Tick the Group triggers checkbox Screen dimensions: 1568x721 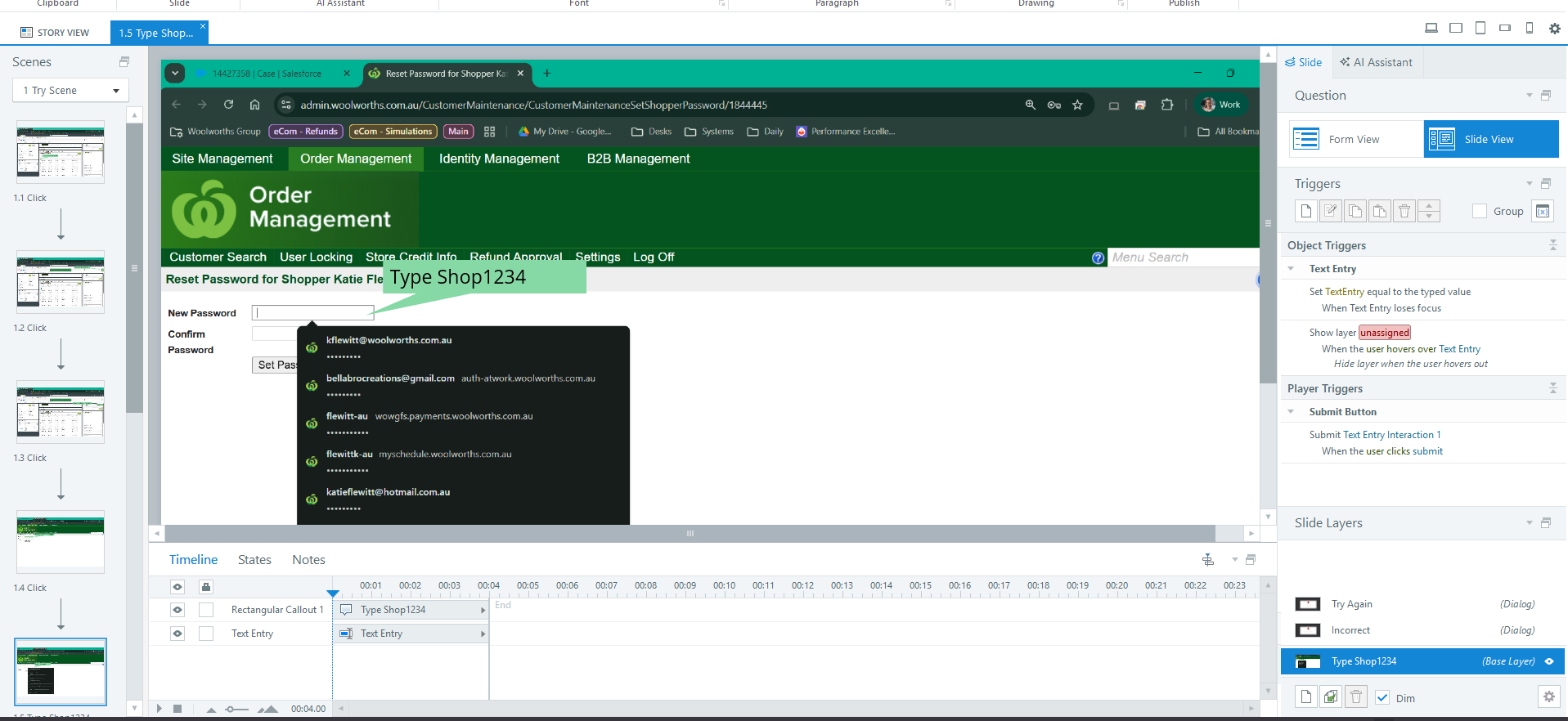point(1479,211)
